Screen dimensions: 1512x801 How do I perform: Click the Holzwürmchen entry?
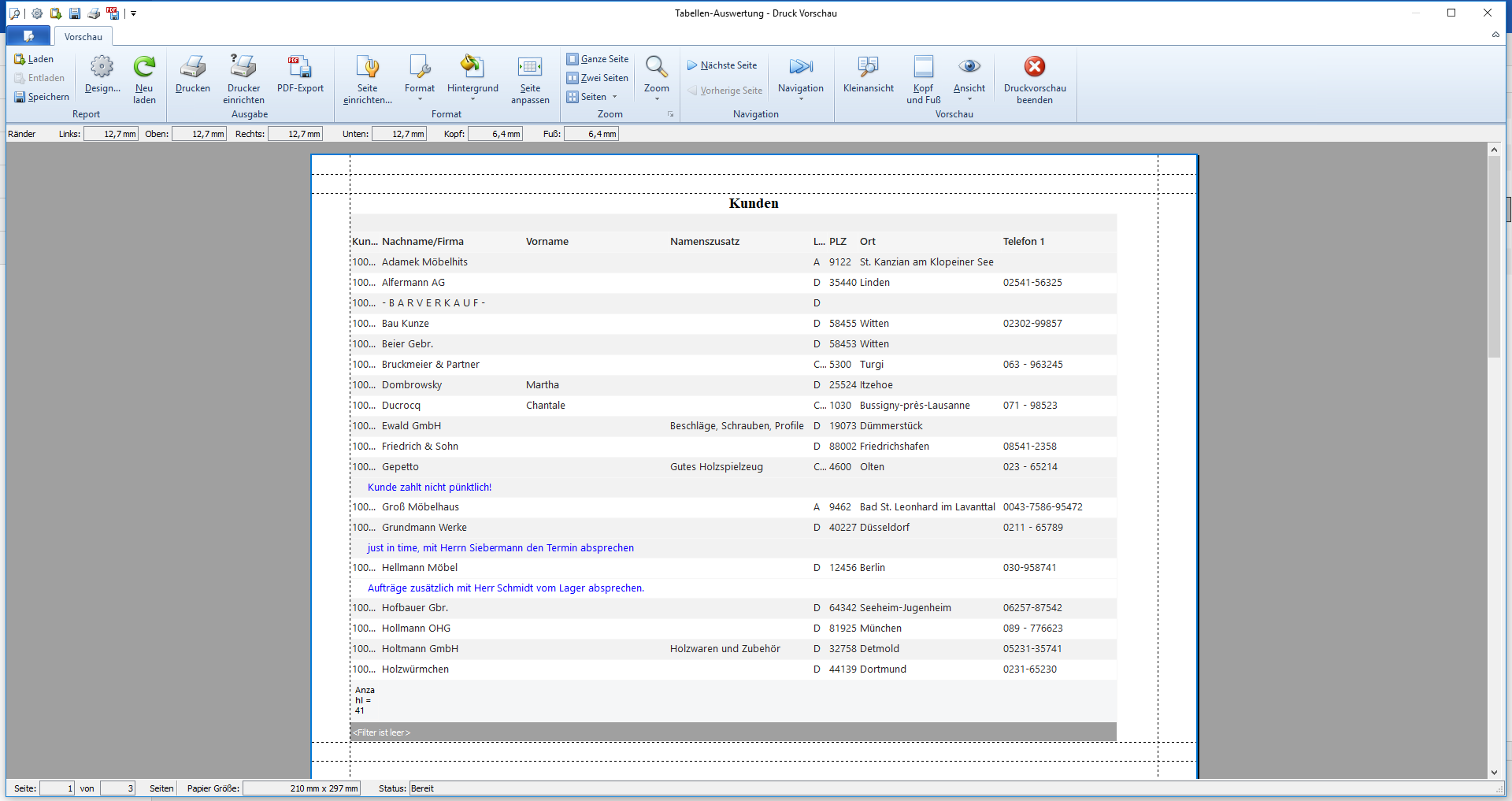(415, 669)
